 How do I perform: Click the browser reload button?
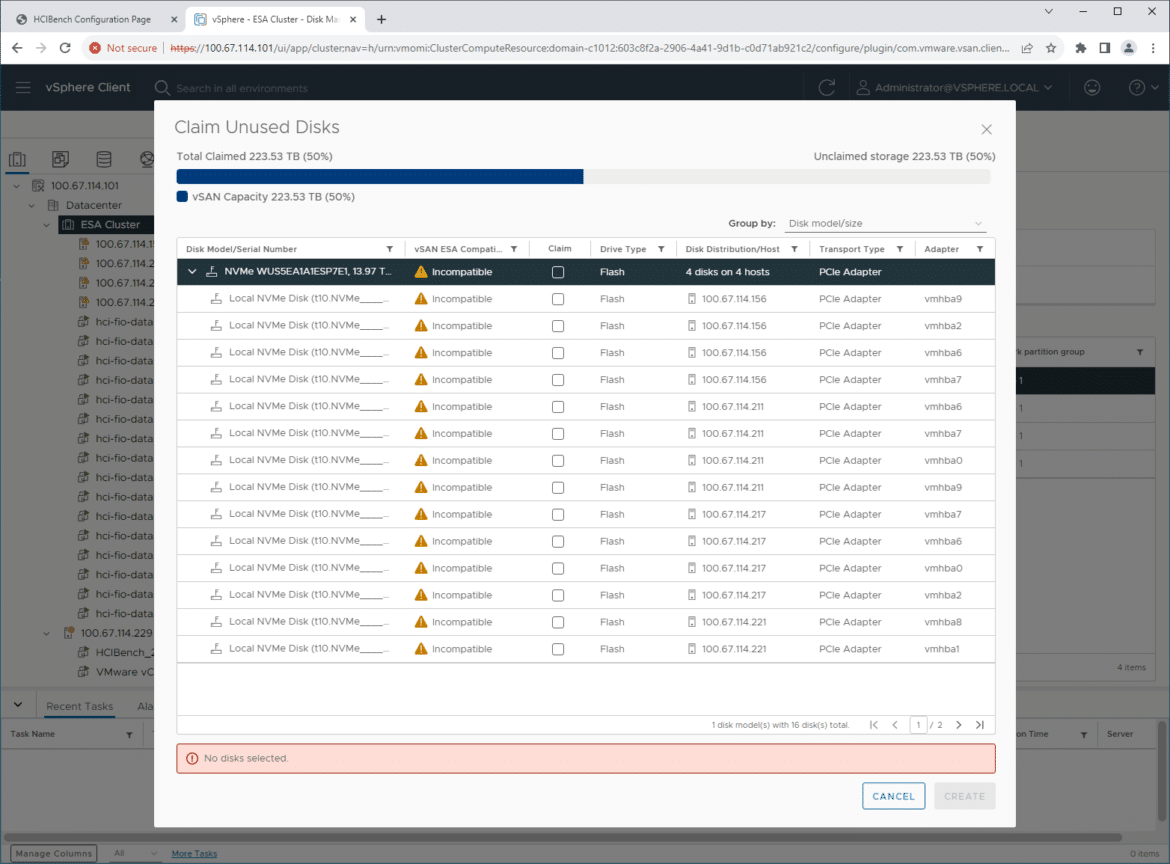coord(65,48)
